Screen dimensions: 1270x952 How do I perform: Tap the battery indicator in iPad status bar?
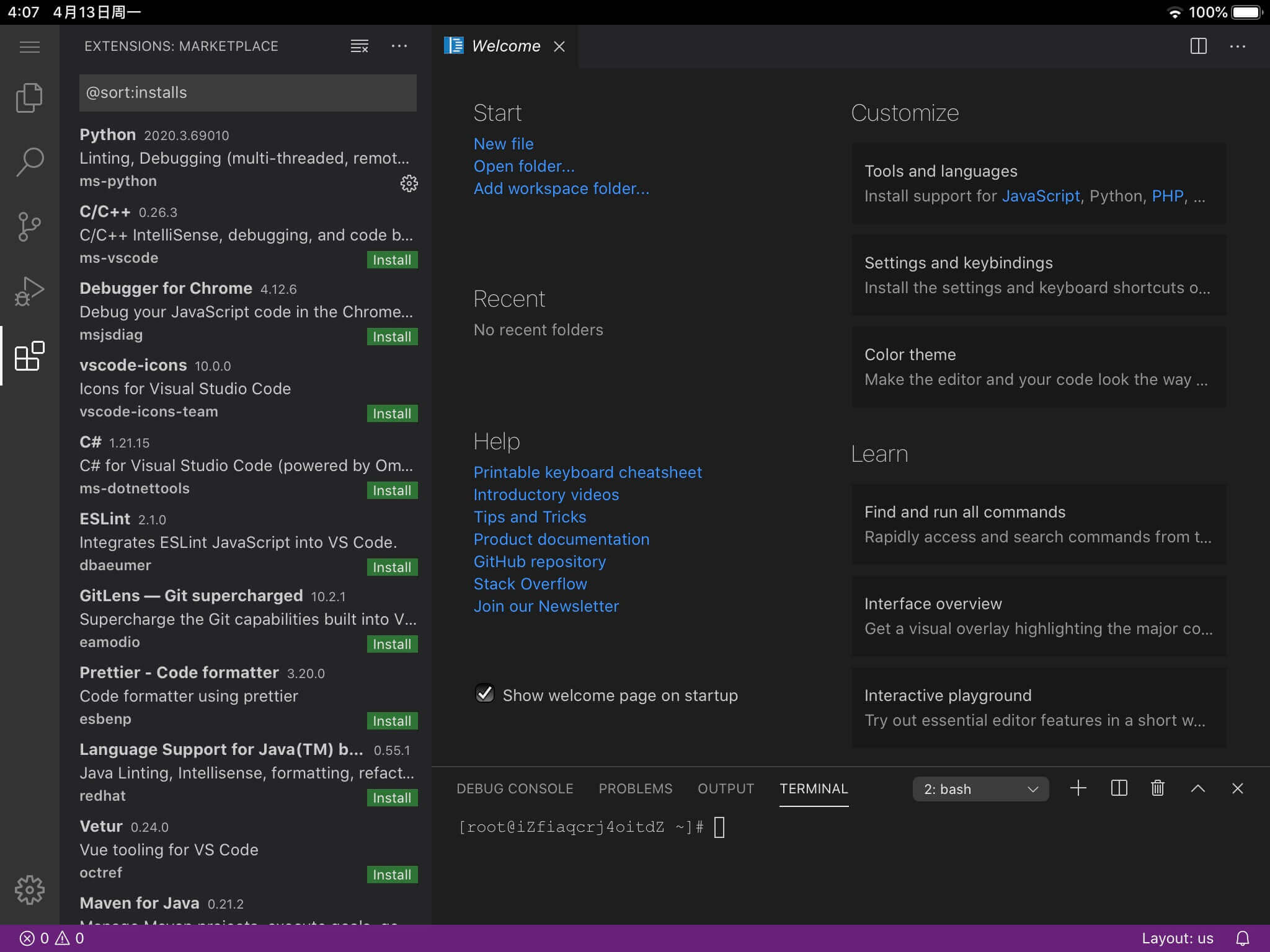(1247, 12)
